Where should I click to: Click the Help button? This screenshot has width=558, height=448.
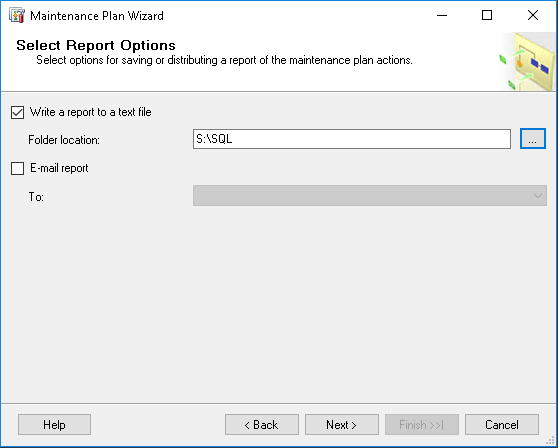tap(54, 425)
